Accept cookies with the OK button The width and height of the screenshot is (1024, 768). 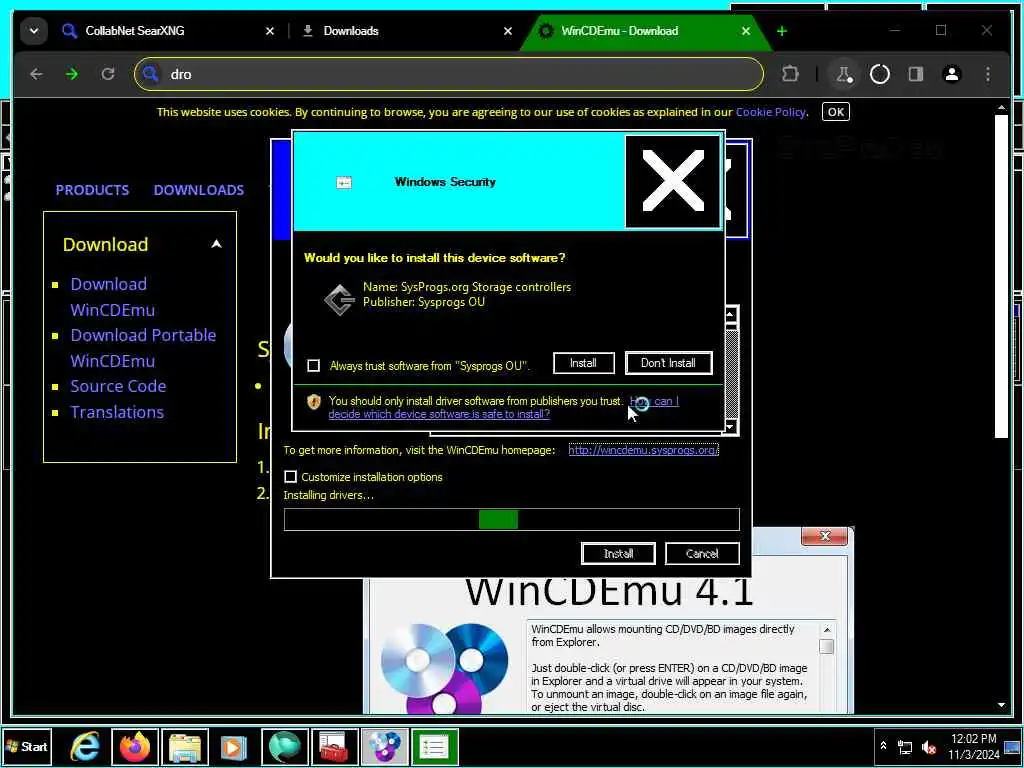[x=836, y=112]
